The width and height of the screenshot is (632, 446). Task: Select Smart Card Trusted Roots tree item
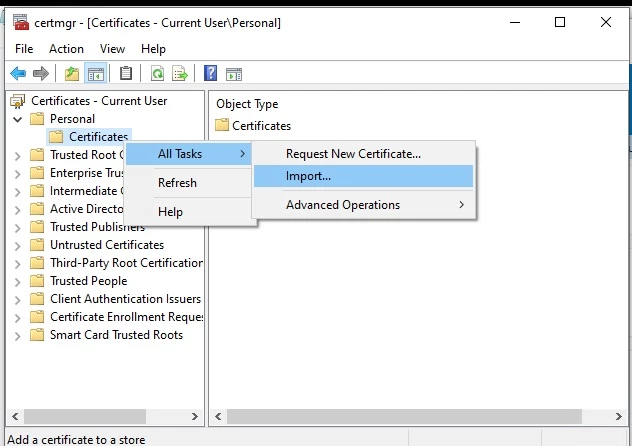(116, 334)
